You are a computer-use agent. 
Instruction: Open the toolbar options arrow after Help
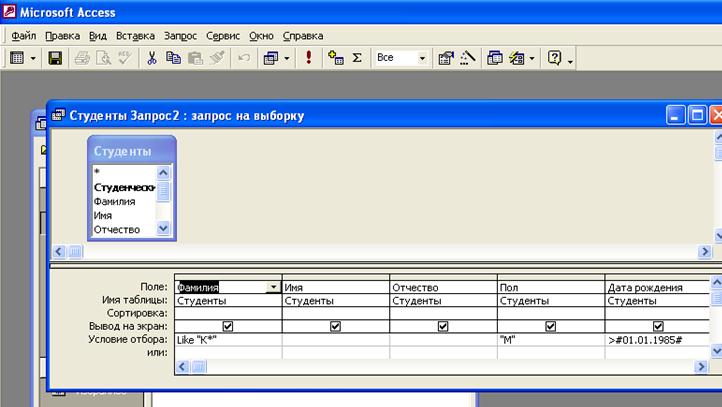571,61
